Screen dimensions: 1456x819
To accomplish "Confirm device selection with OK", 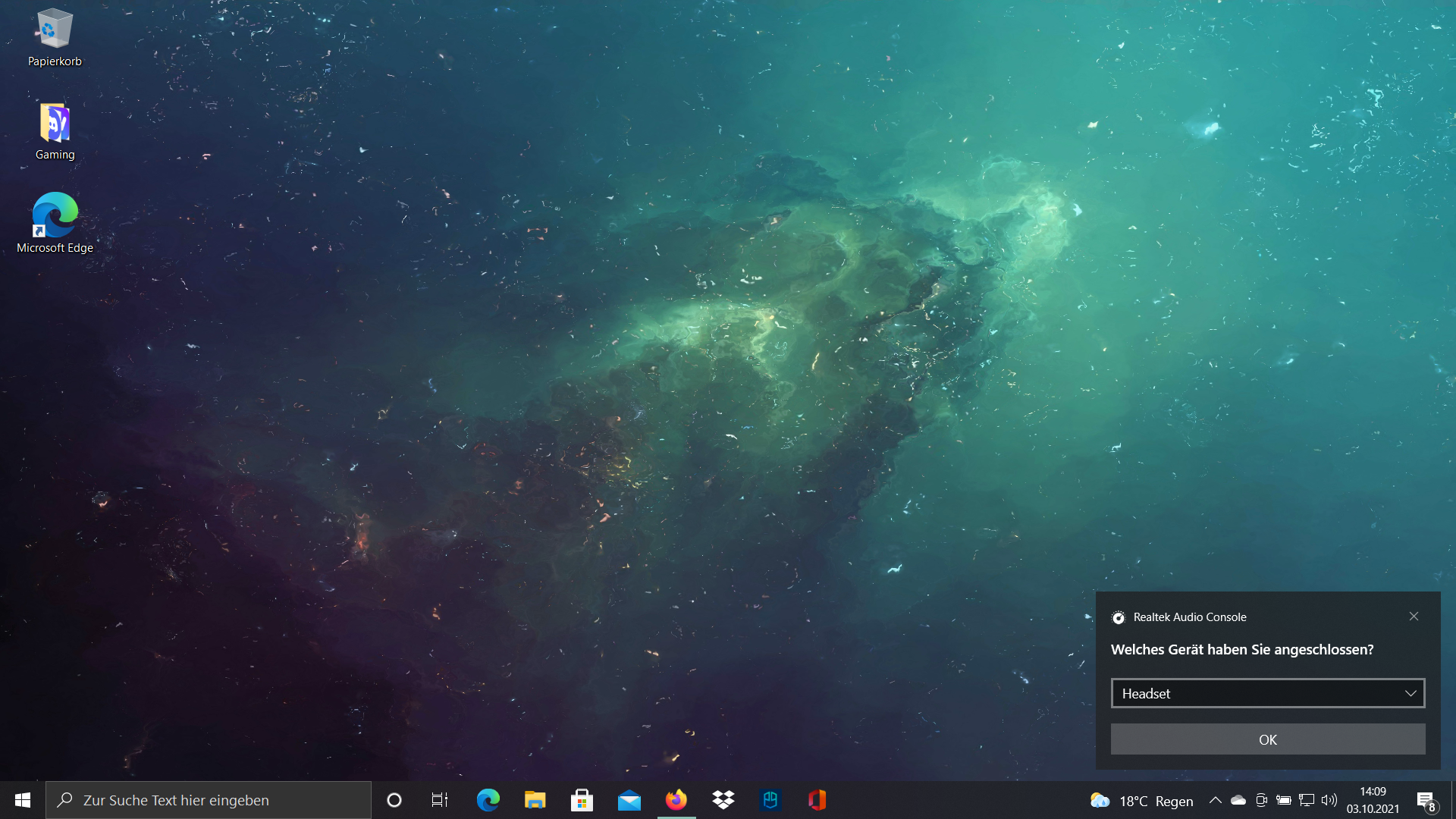I will pos(1267,739).
